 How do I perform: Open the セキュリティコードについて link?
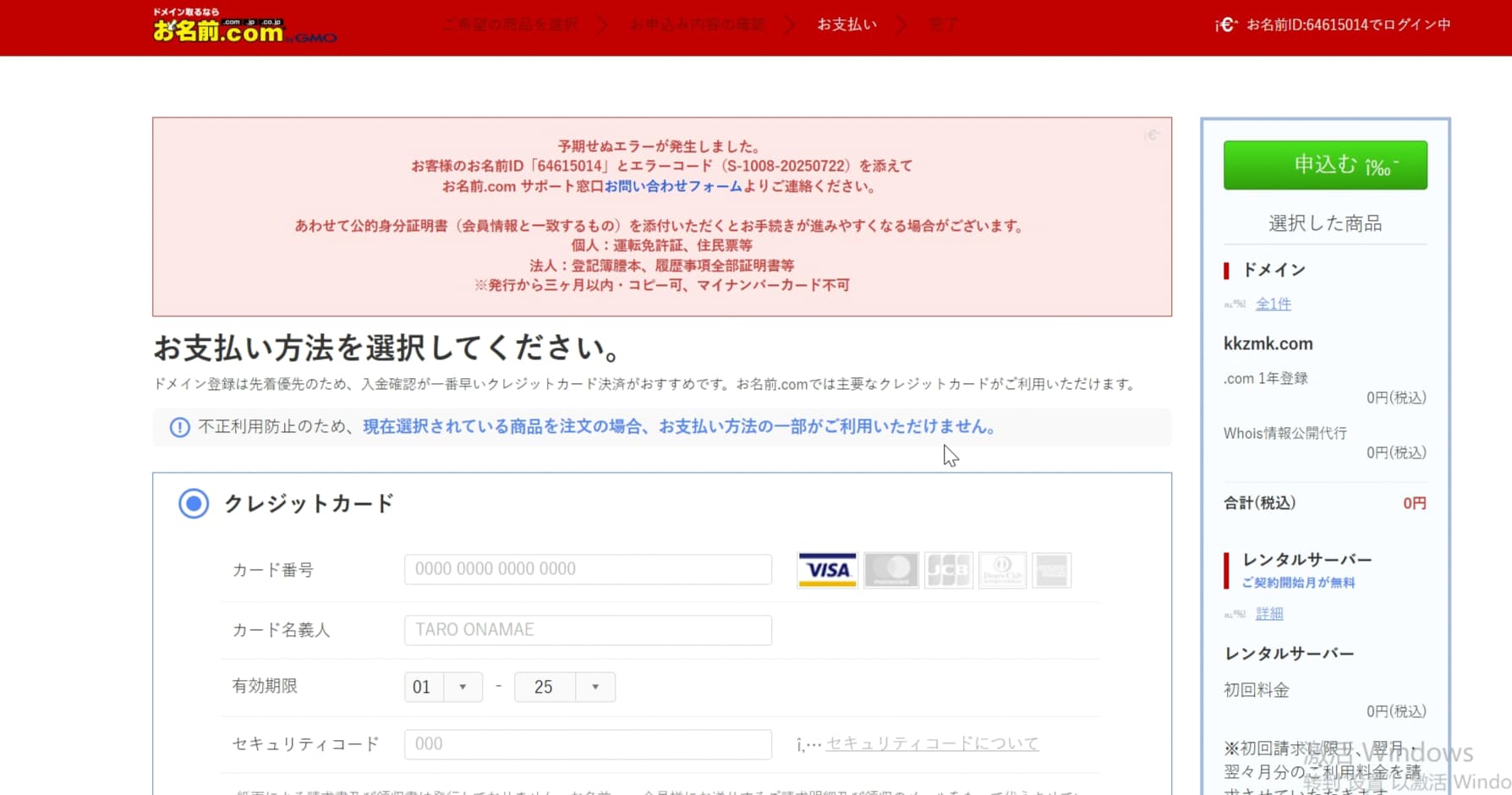coord(932,743)
